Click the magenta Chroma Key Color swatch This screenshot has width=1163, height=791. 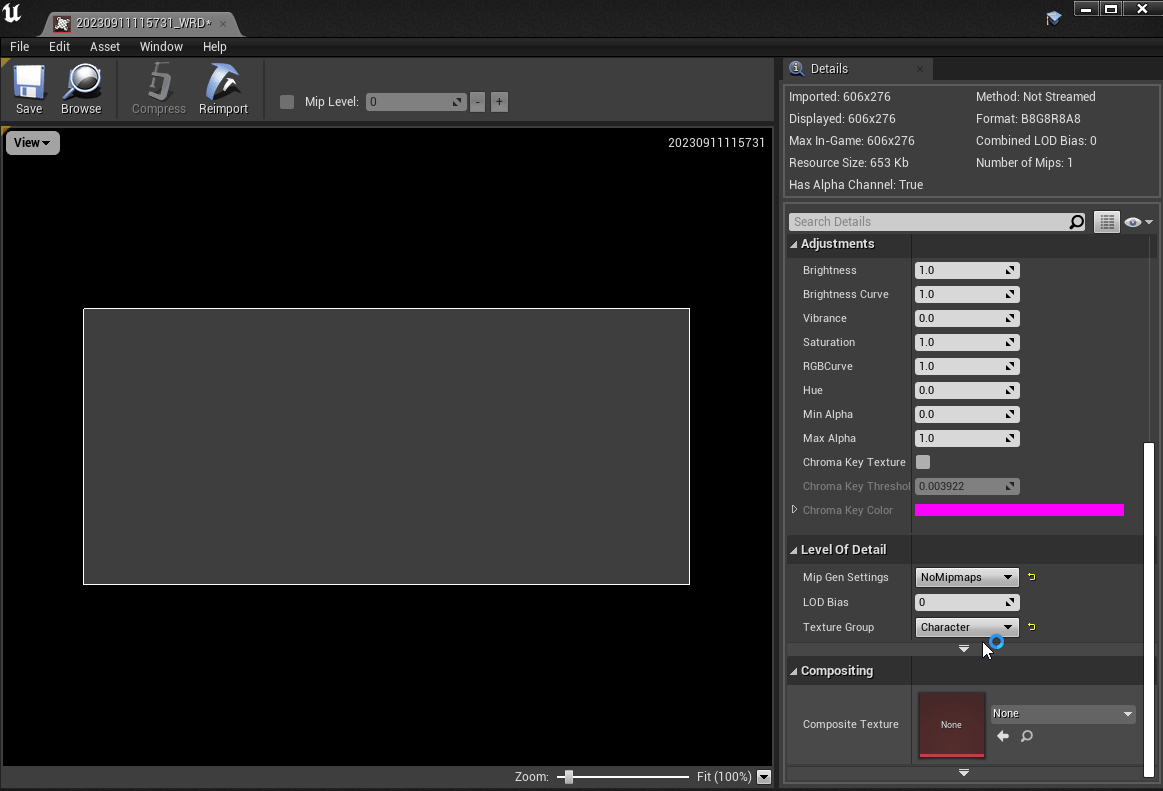pos(1019,510)
